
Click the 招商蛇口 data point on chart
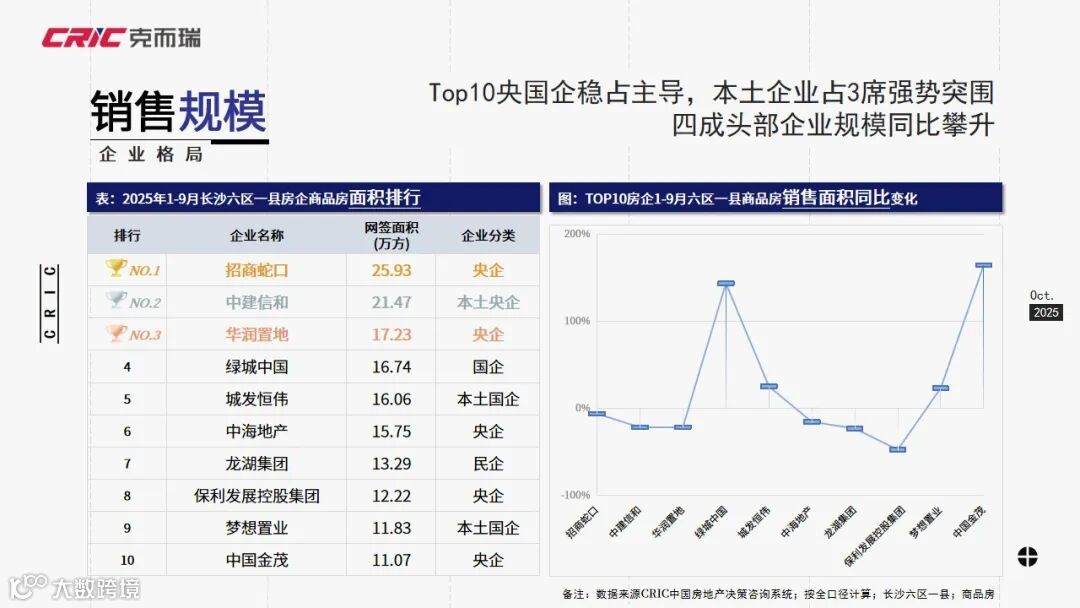click(597, 414)
